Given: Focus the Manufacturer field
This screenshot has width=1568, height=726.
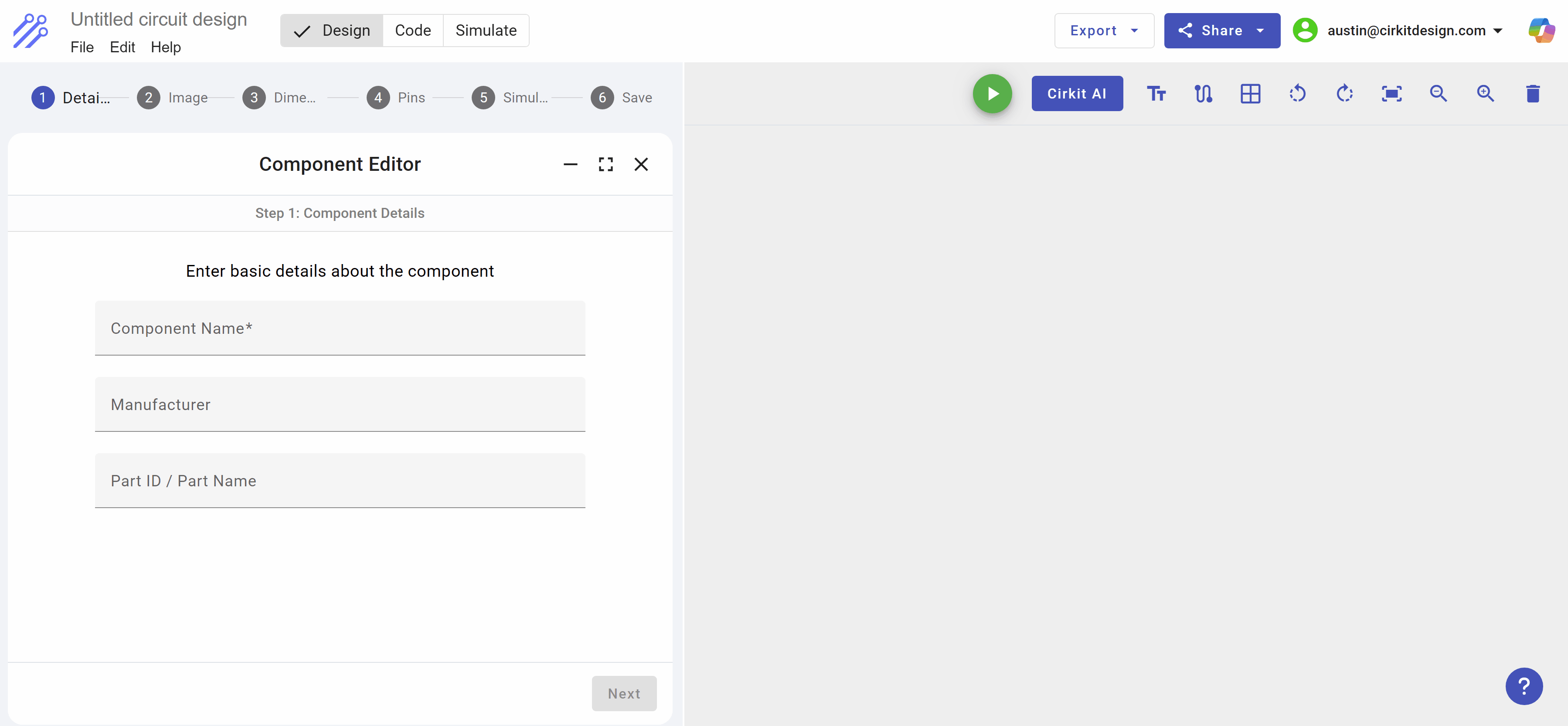Looking at the screenshot, I should coord(340,404).
